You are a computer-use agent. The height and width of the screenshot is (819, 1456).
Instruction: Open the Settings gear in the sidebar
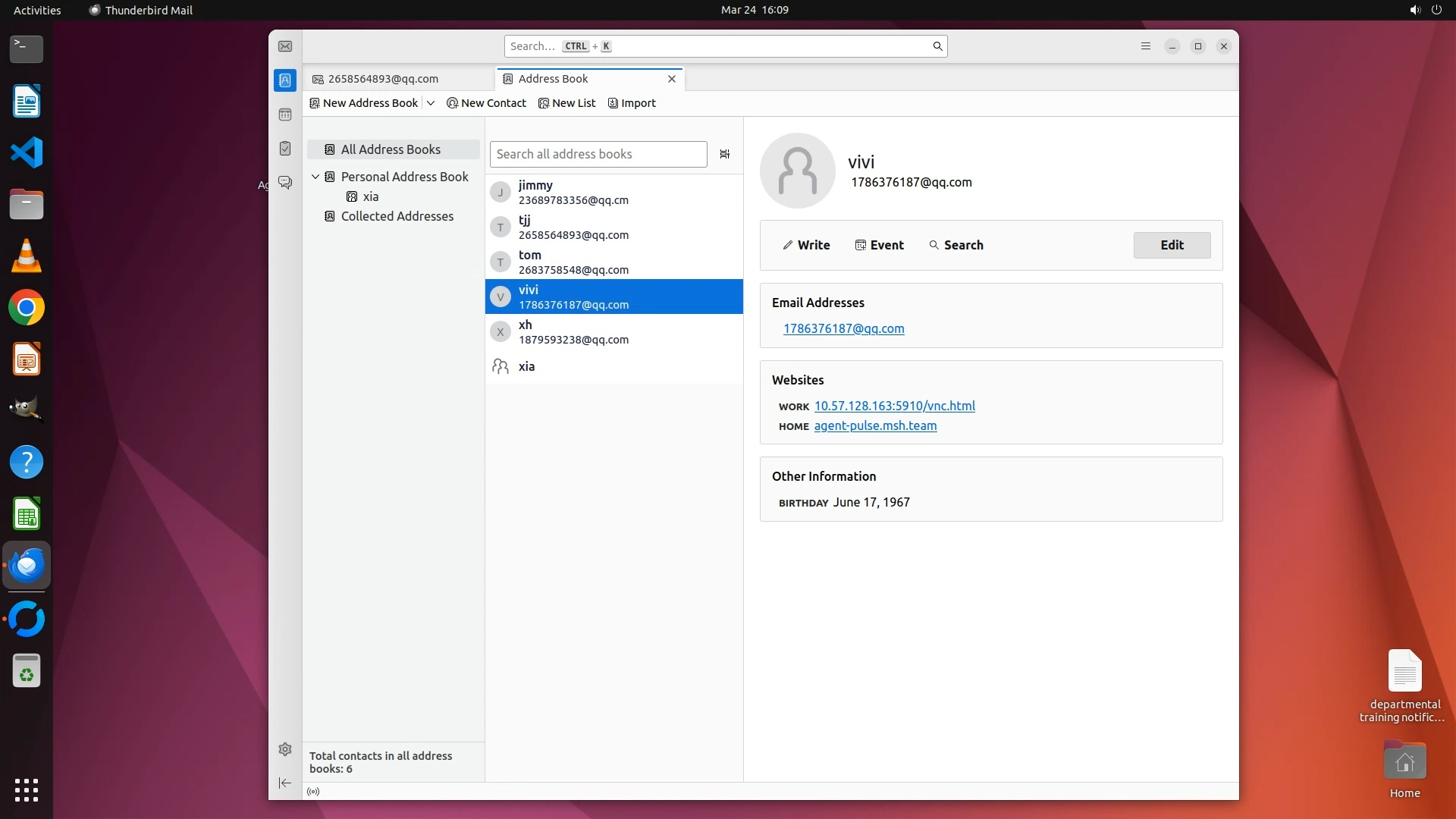(x=285, y=749)
